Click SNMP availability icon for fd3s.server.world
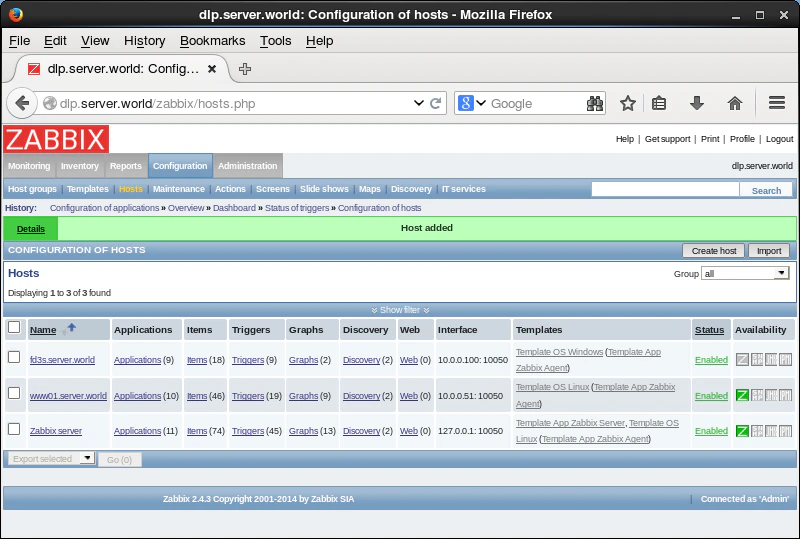Screen dimensions: 800x539 pyautogui.click(x=757, y=360)
